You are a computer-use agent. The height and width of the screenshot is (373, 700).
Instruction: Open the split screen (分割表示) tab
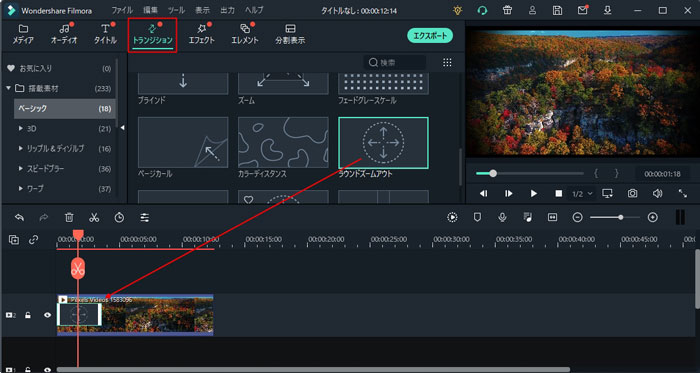coord(290,34)
